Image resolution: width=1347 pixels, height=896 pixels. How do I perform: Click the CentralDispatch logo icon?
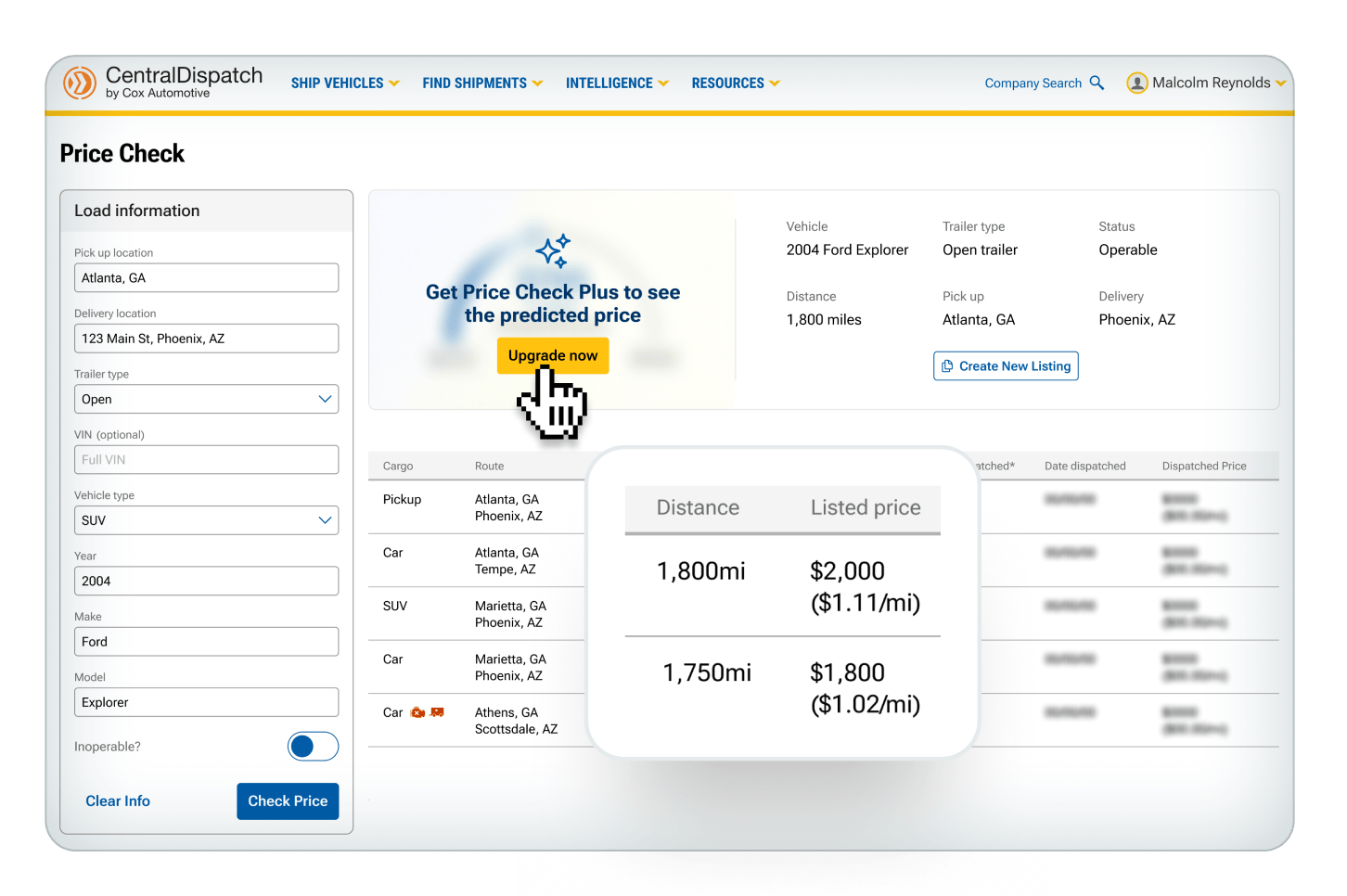(80, 83)
